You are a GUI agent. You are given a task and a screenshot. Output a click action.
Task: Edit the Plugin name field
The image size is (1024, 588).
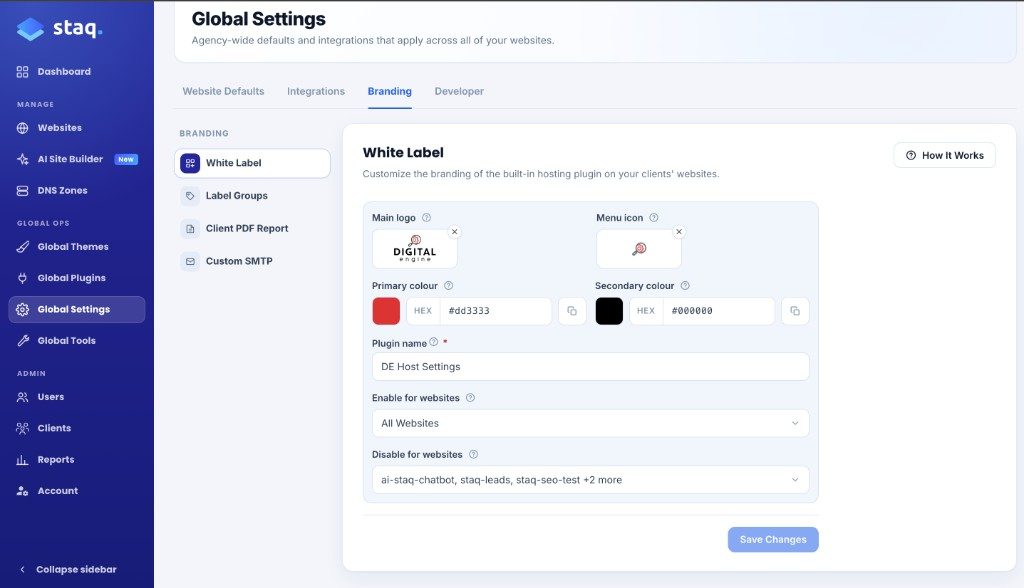tap(590, 367)
